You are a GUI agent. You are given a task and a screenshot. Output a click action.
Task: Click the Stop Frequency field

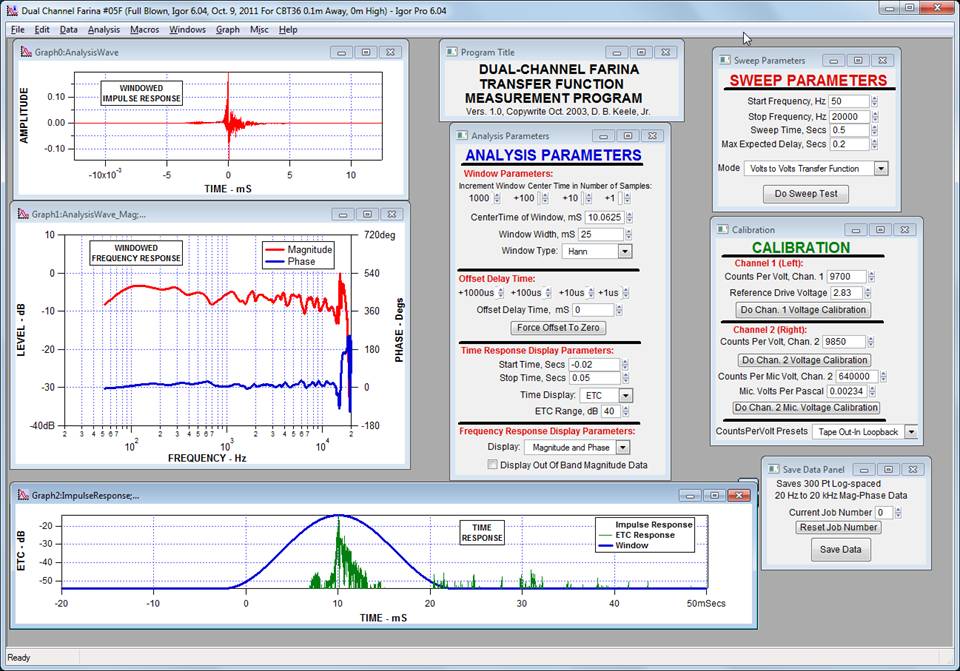(x=849, y=116)
